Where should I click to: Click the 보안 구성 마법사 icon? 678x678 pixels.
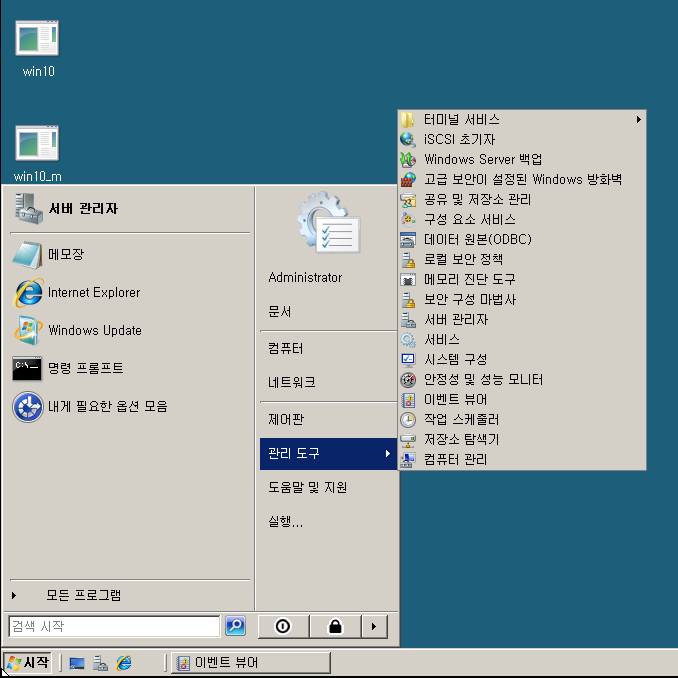pos(408,299)
